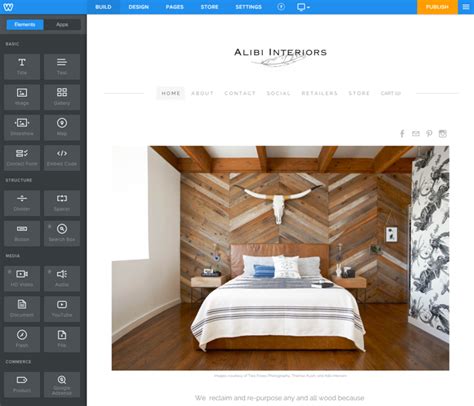Choose the File element
The height and width of the screenshot is (406, 474).
(x=62, y=339)
